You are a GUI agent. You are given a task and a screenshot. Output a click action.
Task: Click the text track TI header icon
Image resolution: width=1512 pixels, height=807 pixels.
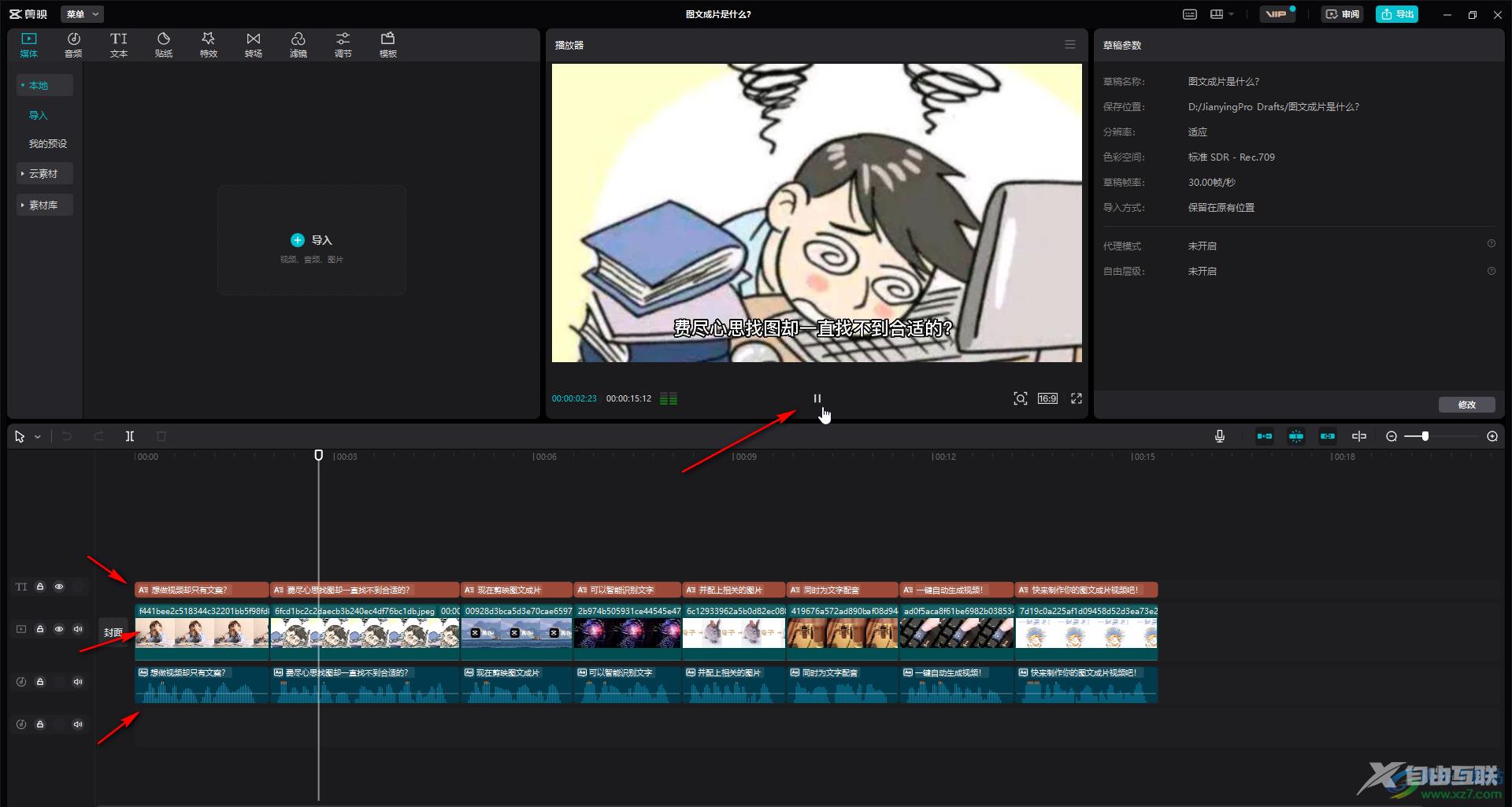click(x=21, y=587)
